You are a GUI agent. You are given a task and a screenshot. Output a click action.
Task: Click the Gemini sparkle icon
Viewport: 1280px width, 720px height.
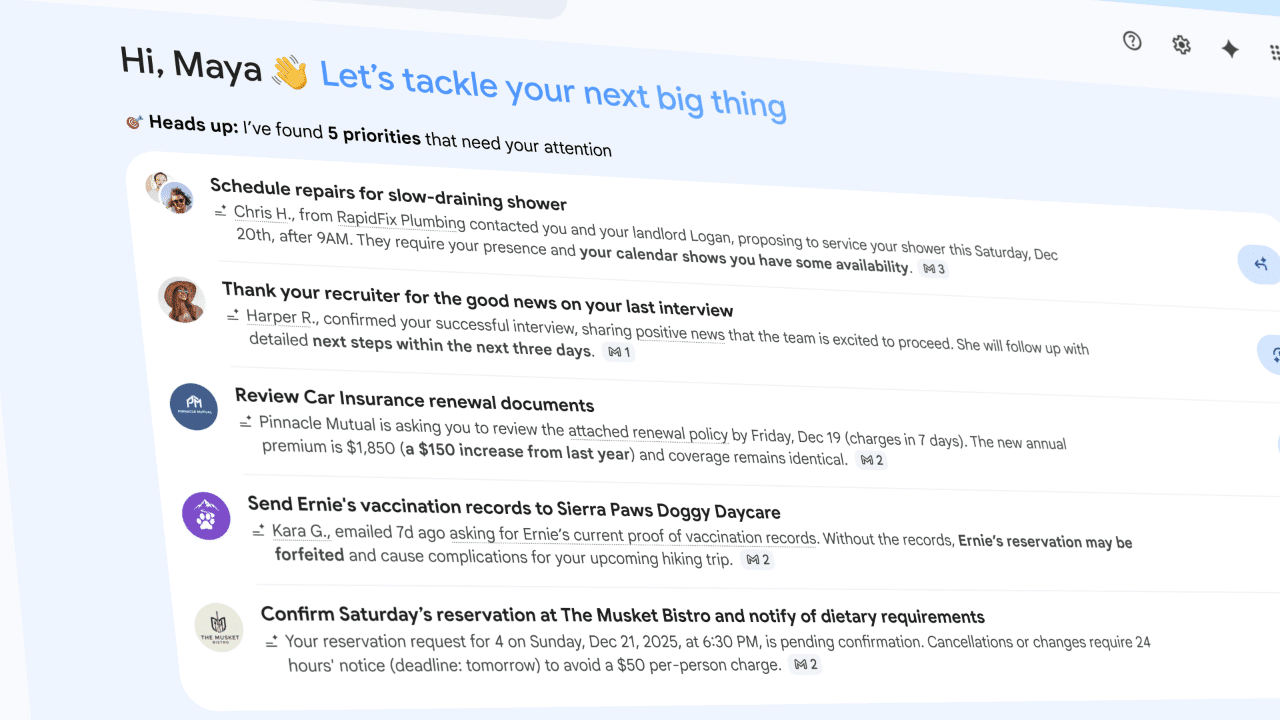1230,49
